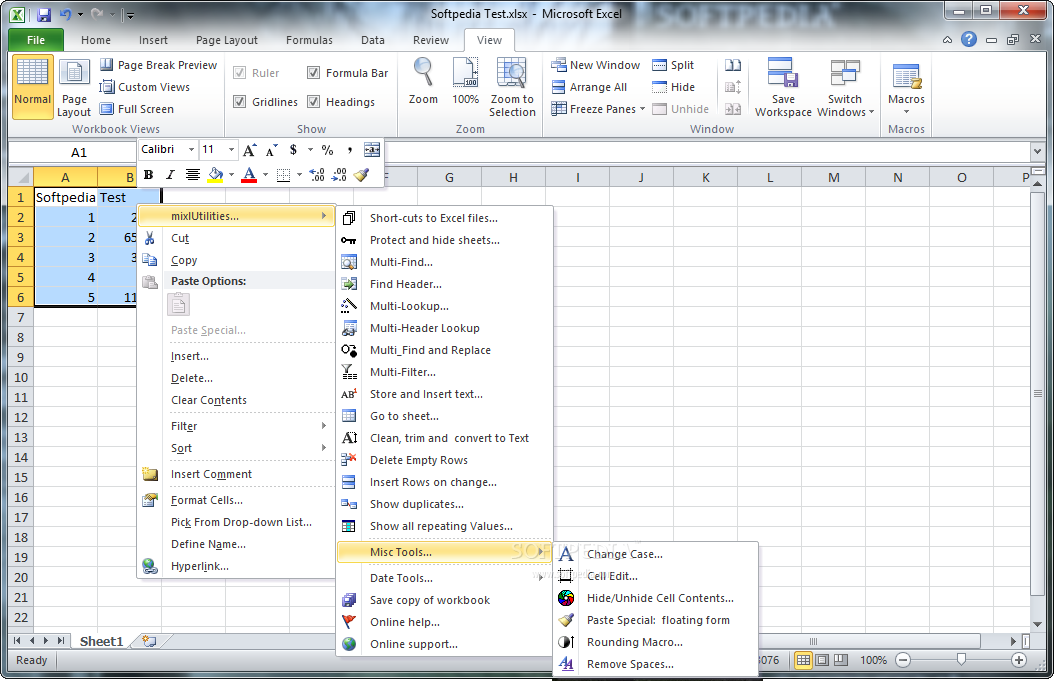The width and height of the screenshot is (1054, 681).
Task: Open the Home ribbon tab
Action: [x=95, y=40]
